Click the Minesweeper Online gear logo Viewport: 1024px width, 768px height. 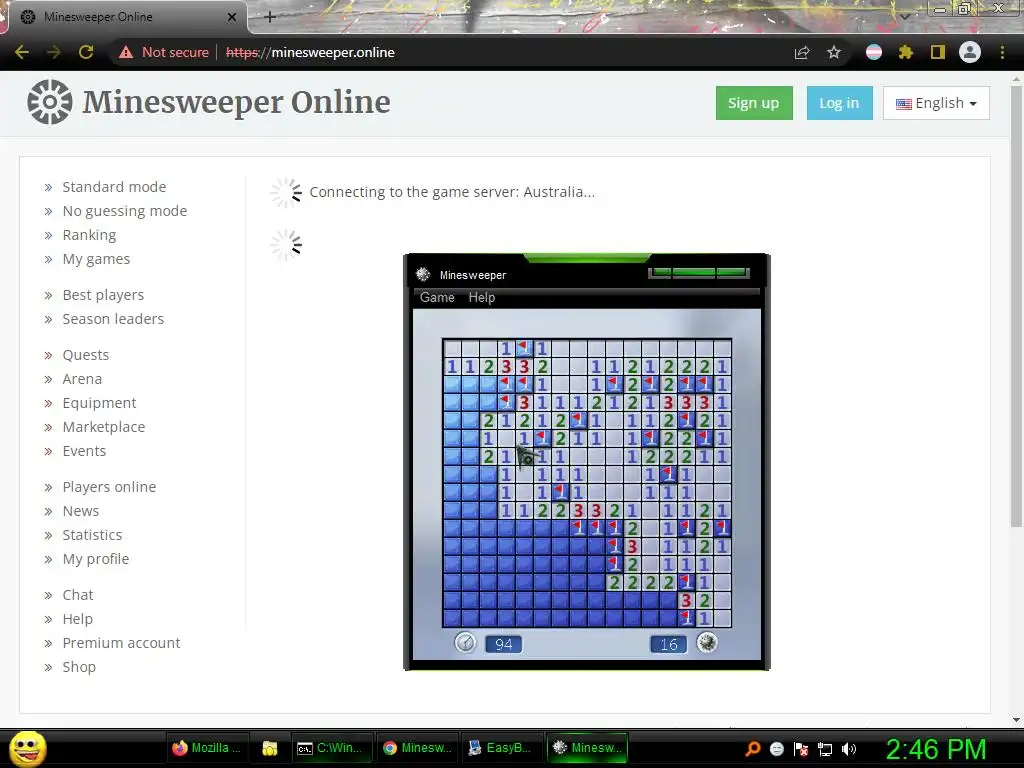tap(50, 102)
